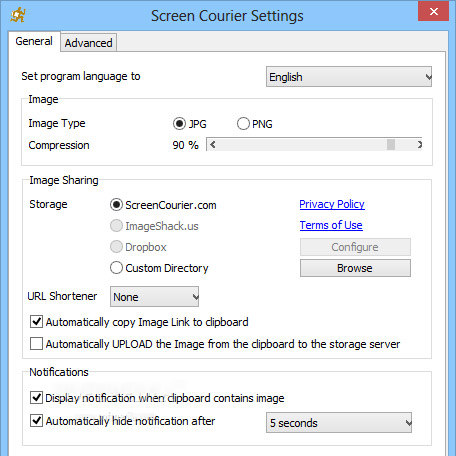This screenshot has width=456, height=456.
Task: Disable automatic copy of Image Link to clipboard
Action: 36,322
